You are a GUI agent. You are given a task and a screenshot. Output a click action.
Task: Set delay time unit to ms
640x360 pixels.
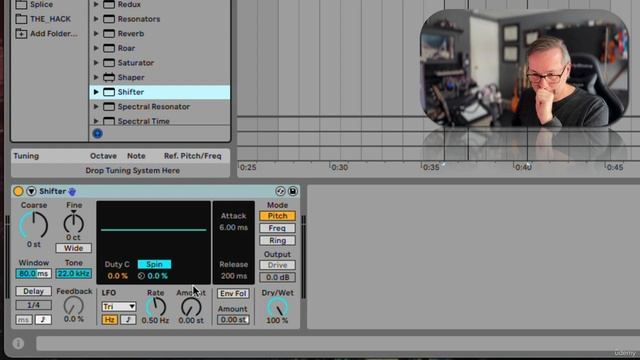pyautogui.click(x=24, y=320)
